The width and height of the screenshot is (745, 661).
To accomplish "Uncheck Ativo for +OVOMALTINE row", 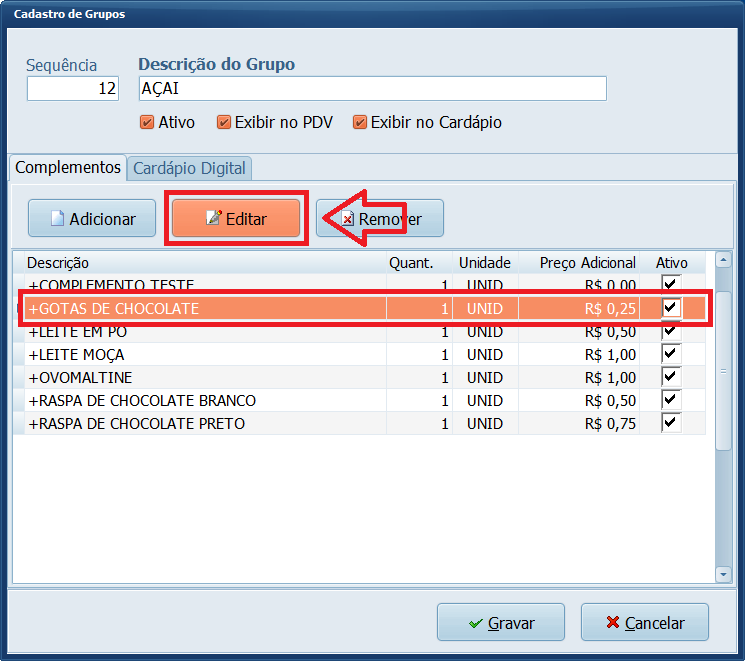I will click(x=671, y=377).
